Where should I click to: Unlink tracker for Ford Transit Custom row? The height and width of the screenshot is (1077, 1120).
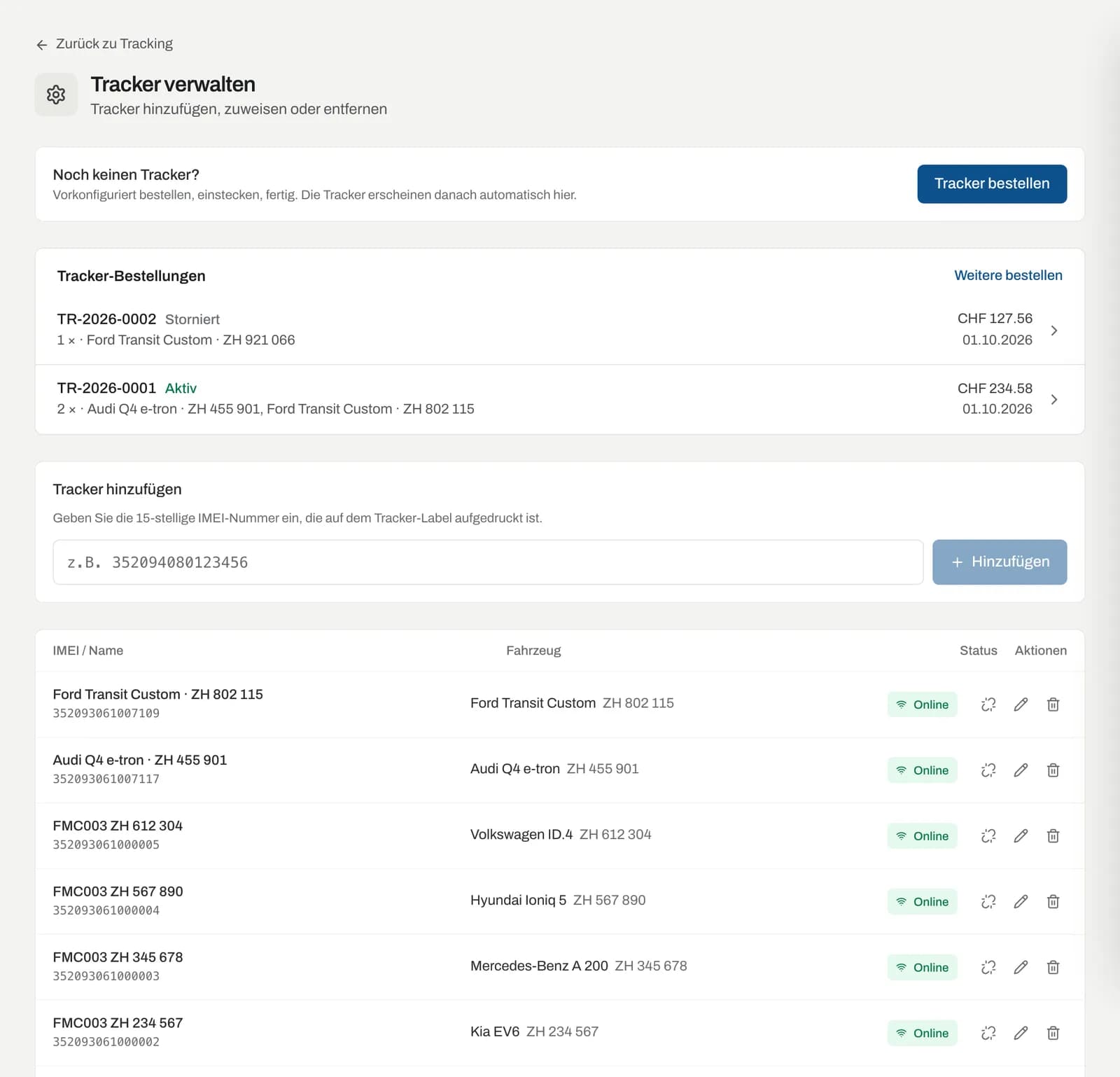tap(988, 704)
